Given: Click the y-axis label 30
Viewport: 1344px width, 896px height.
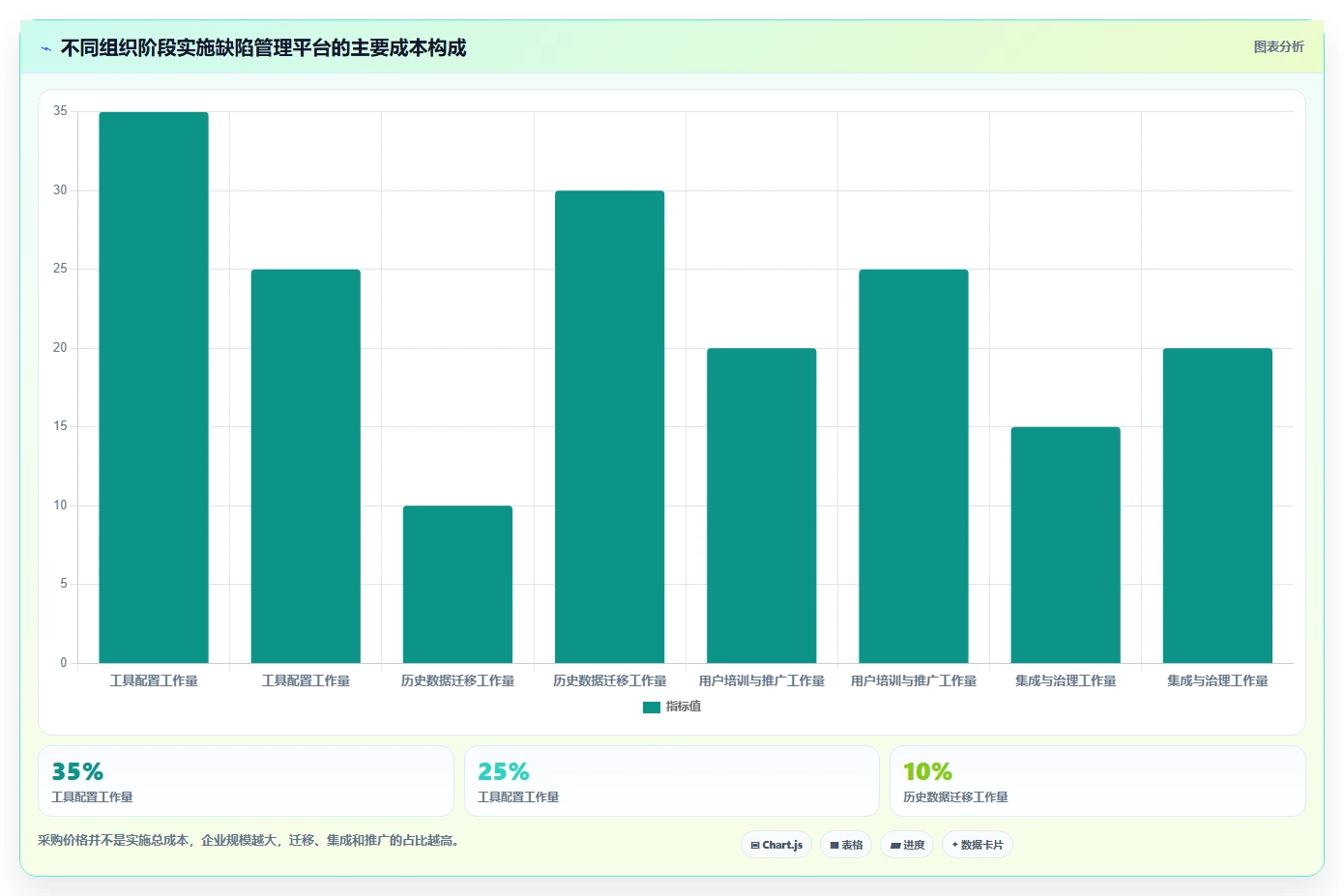Looking at the screenshot, I should (x=61, y=190).
